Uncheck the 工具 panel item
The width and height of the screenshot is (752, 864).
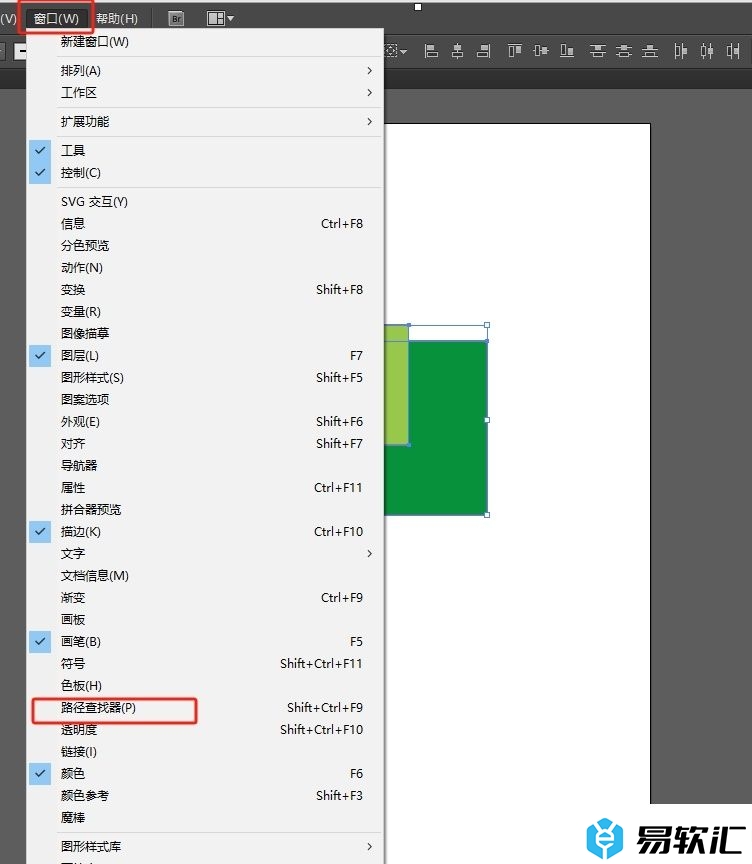(x=205, y=150)
